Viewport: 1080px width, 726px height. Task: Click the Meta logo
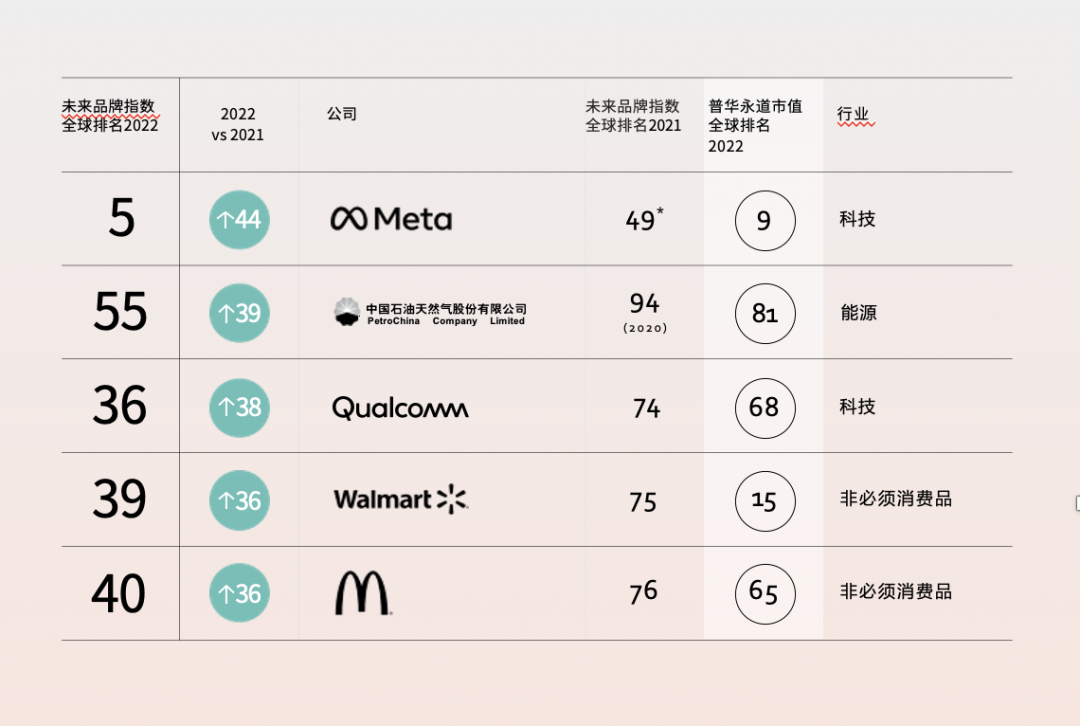coord(391,219)
